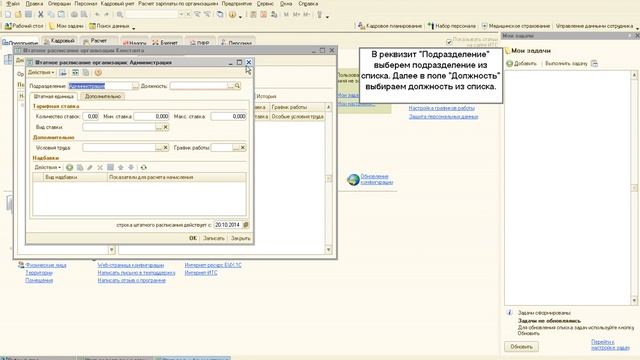Open Набор персонала toolbar button
Viewport: 640px width, 360px height.
(452, 26)
